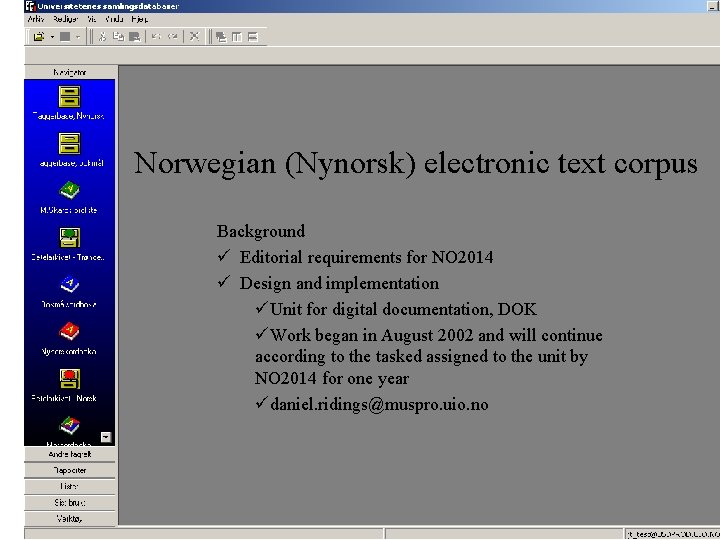This screenshot has width=720, height=540.
Task: Open the multicolored book icon at list bottom
Action: [69, 426]
